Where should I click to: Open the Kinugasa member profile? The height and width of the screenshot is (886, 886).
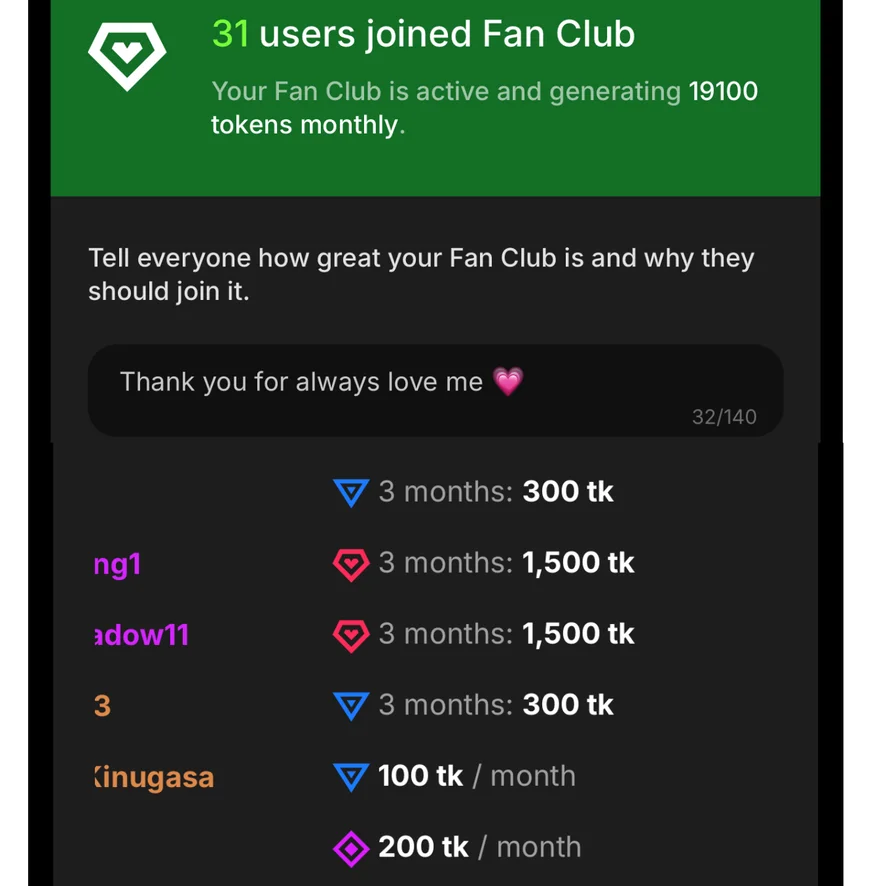[153, 777]
